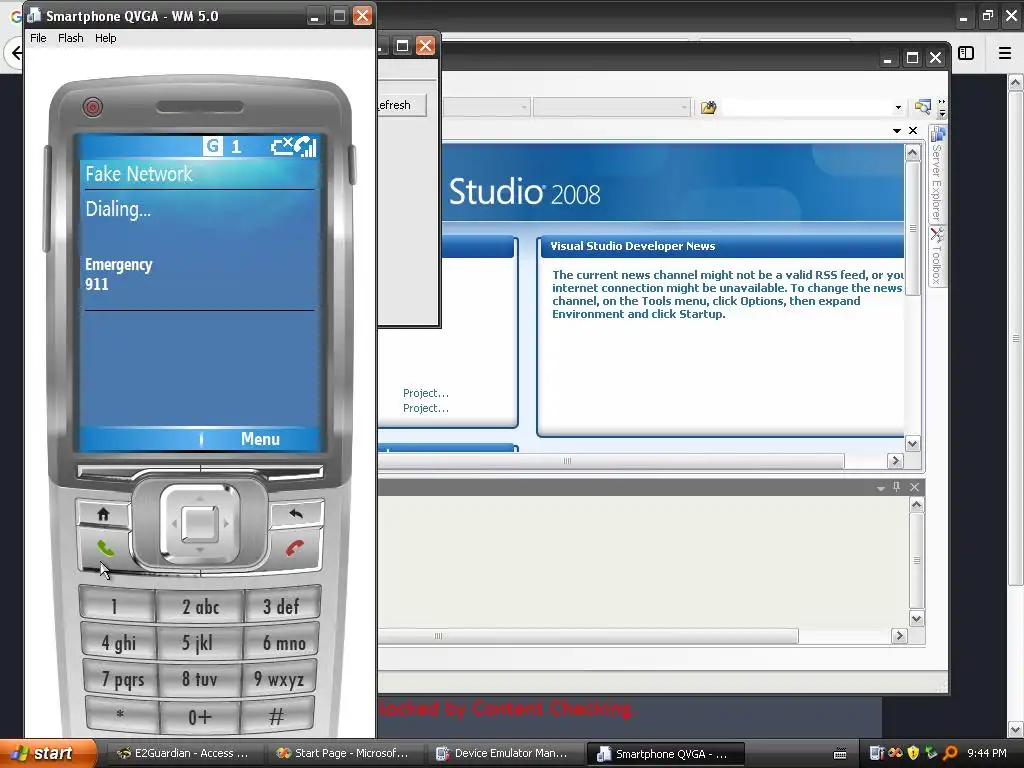1024x768 pixels.
Task: Click the 2 abc key on the phone keypad
Action: tap(200, 607)
